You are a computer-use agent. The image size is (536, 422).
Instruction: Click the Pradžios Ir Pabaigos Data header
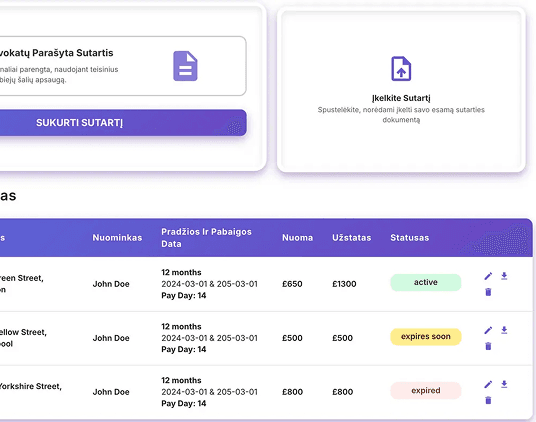pos(206,238)
